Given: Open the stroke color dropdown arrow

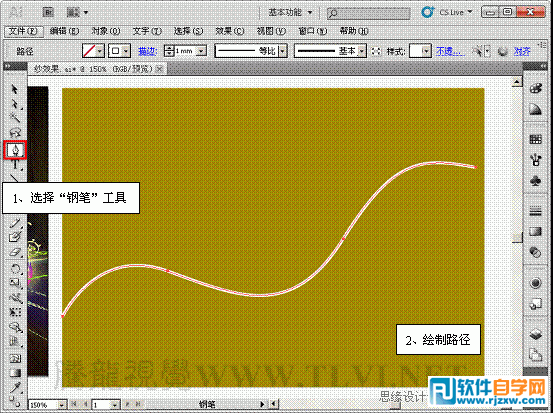Looking at the screenshot, I should pyautogui.click(x=126, y=51).
